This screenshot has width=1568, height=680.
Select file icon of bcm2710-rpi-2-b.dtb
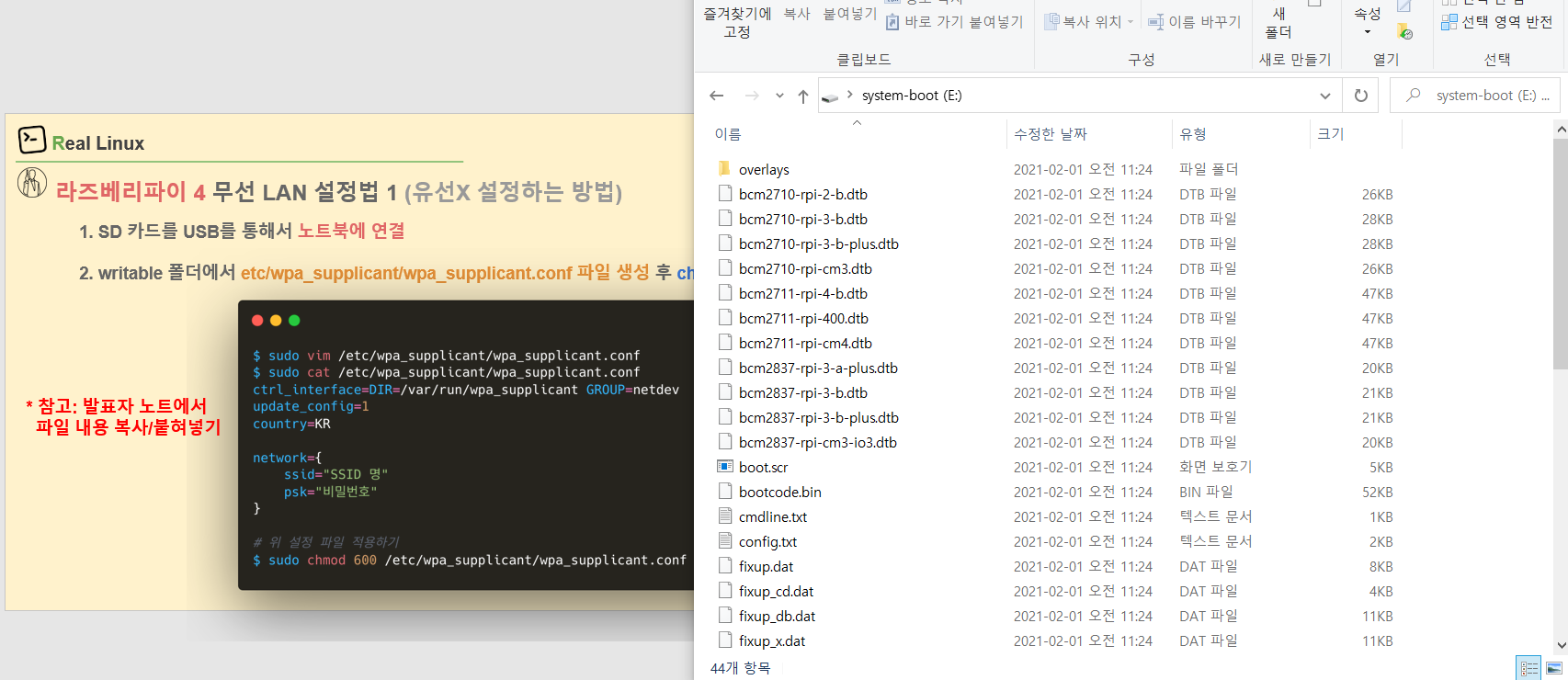click(724, 194)
